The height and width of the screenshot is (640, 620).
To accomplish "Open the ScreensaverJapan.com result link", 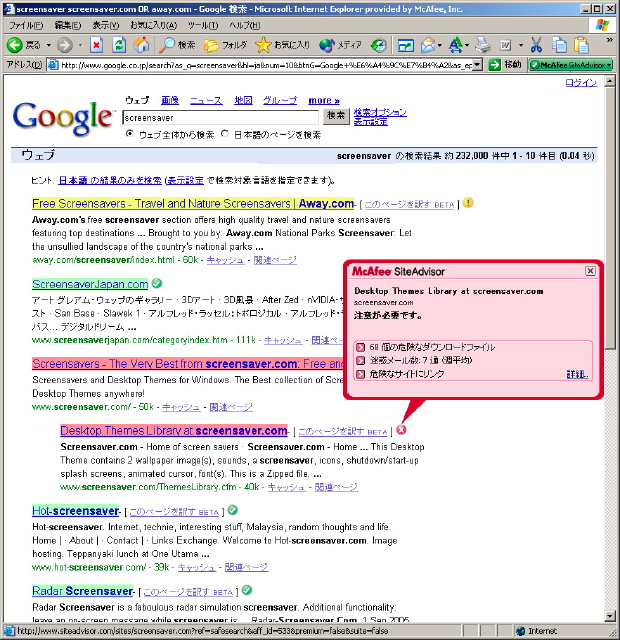I will point(90,284).
